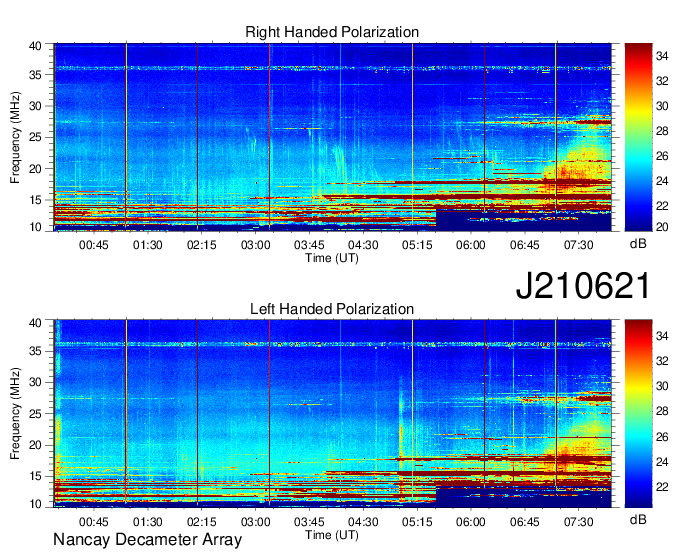Click 01:30 time tick of Right Handed plot
680x552 pixels.
[x=147, y=245]
